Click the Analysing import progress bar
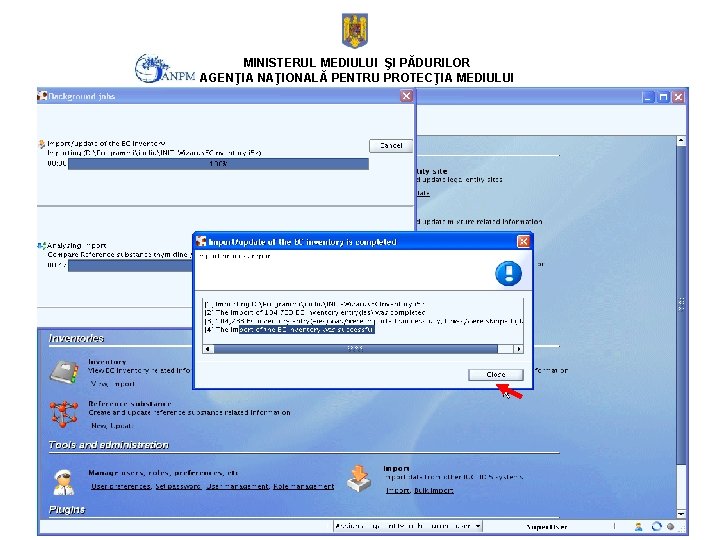 pyautogui.click(x=130, y=266)
